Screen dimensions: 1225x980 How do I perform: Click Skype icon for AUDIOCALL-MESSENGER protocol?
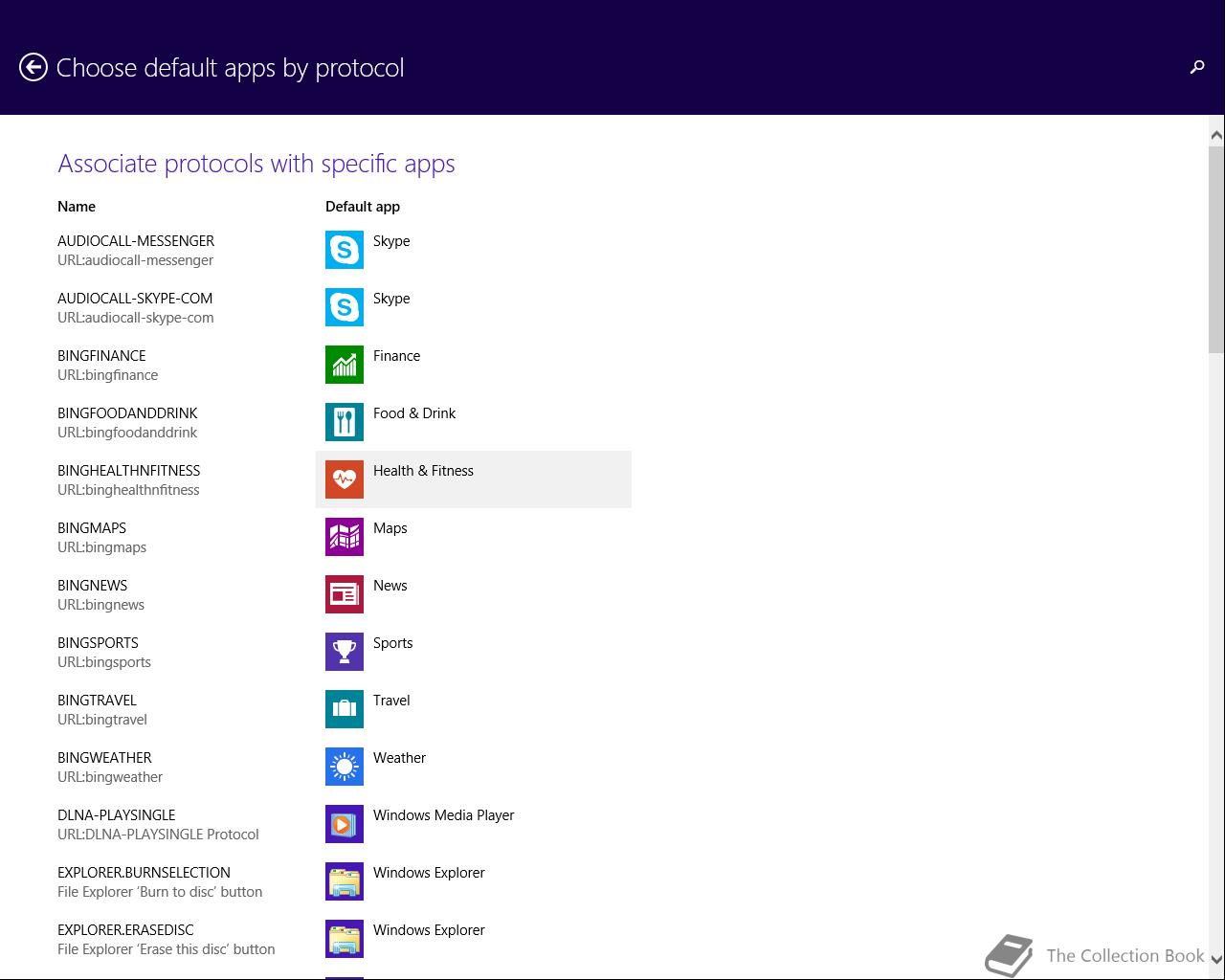(345, 250)
